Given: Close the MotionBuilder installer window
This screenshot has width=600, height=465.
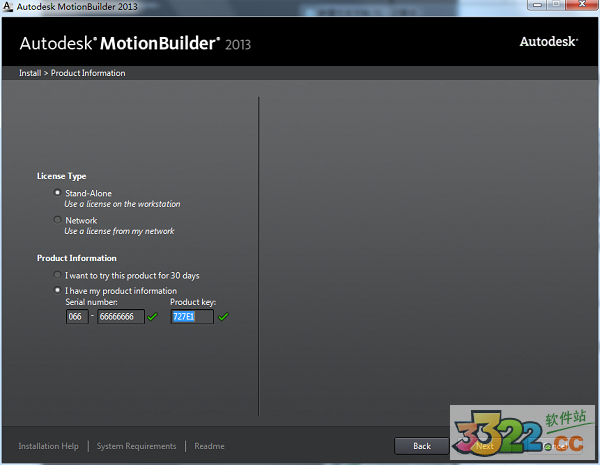Looking at the screenshot, I should 582,5.
